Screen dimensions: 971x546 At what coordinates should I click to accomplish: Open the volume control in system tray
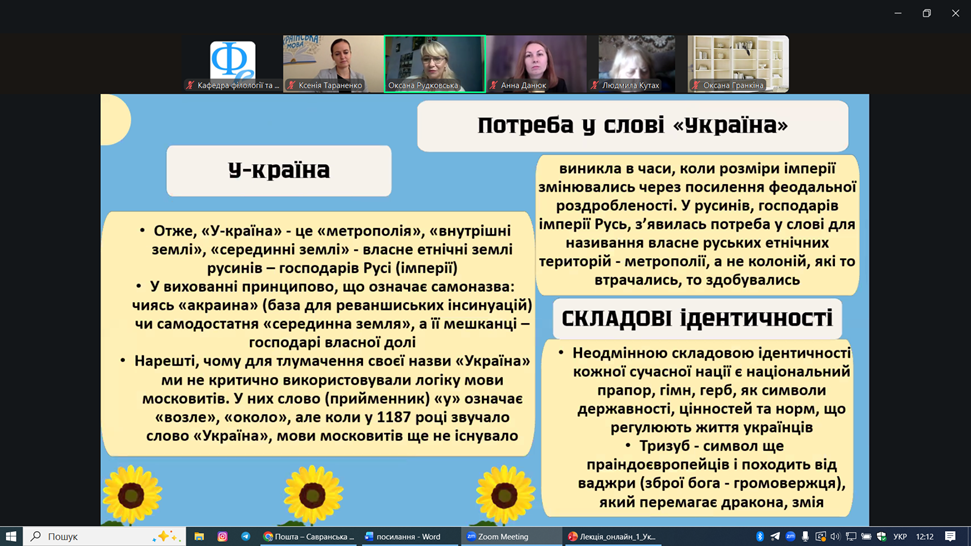(x=835, y=537)
